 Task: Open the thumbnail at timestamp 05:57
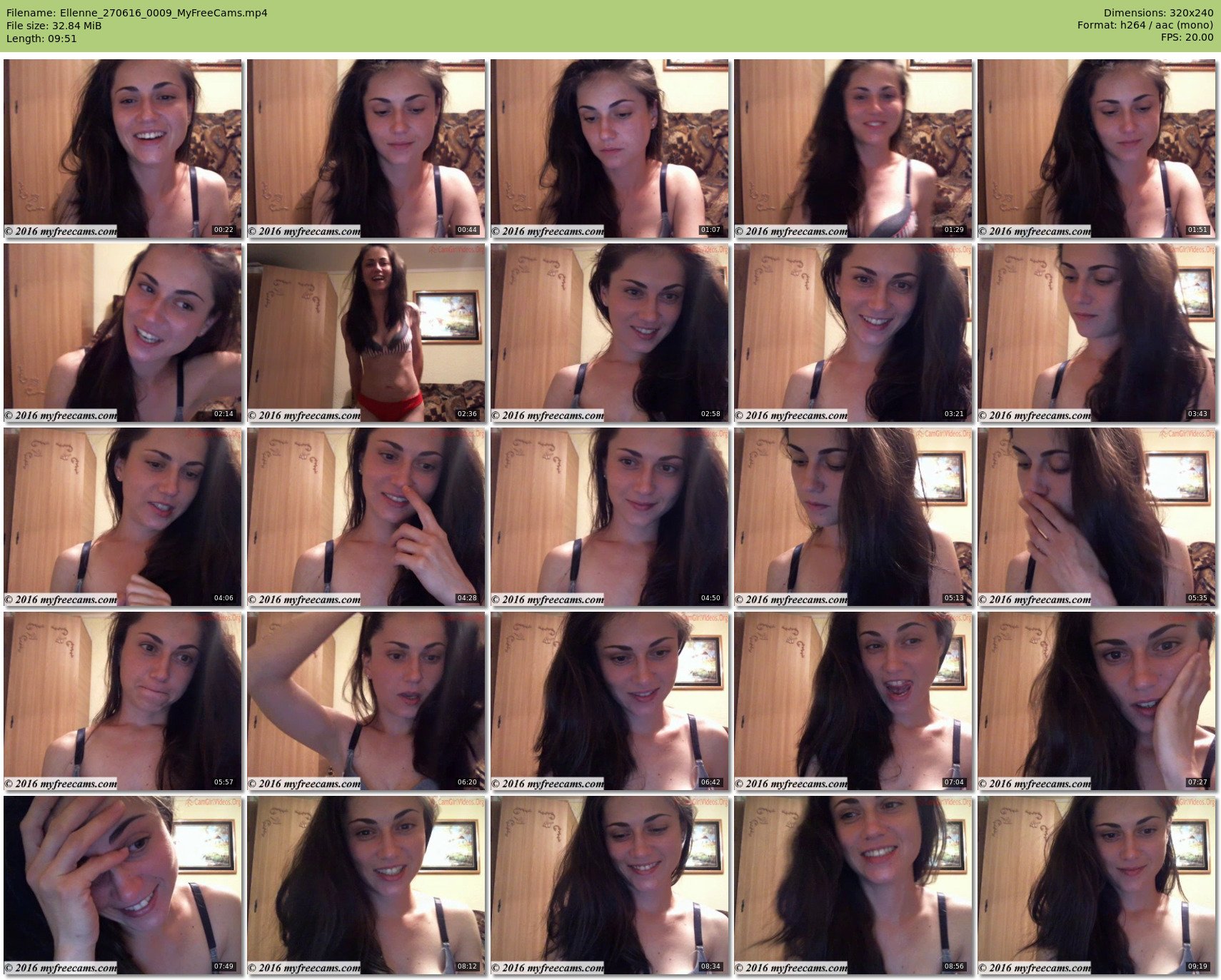point(123,701)
